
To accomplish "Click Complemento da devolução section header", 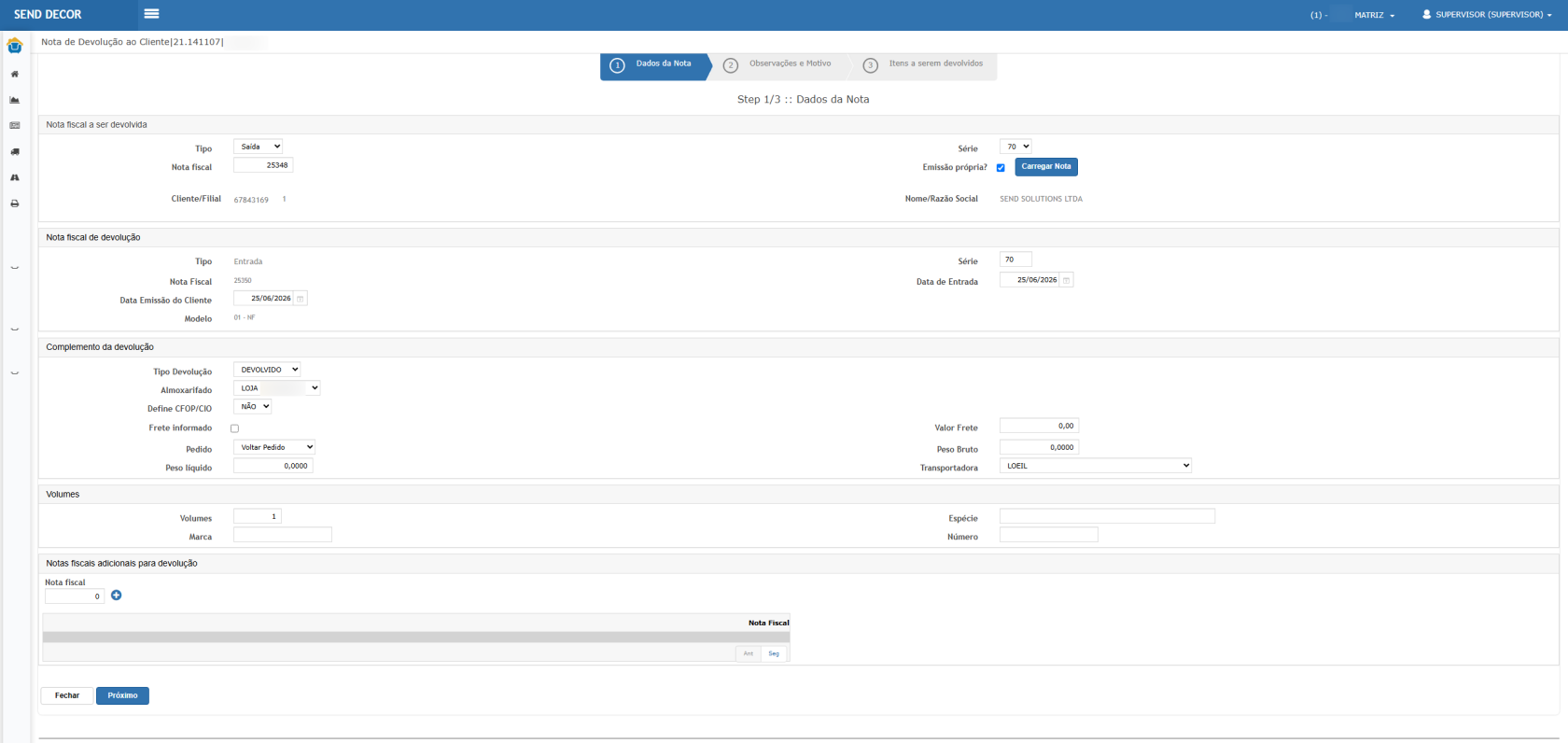I will 100,347.
